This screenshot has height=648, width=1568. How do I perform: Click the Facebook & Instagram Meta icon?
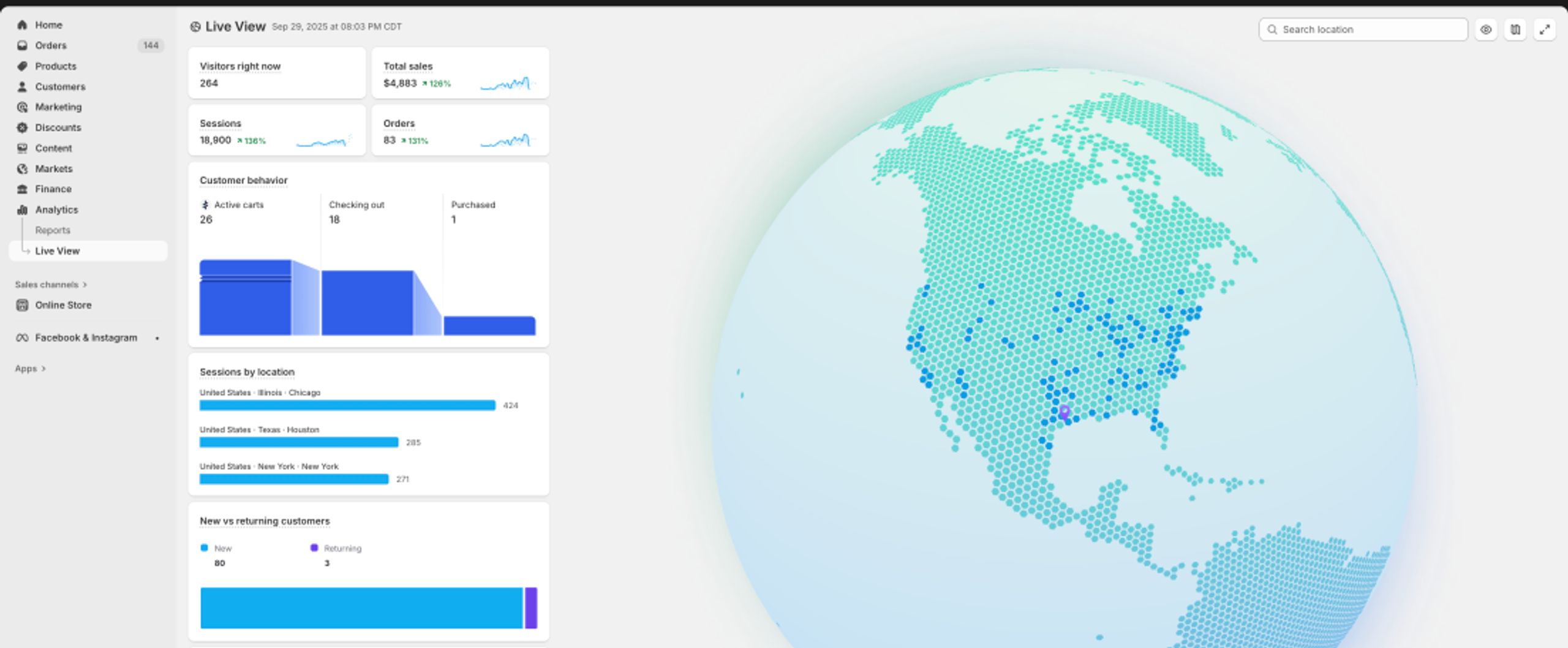22,338
